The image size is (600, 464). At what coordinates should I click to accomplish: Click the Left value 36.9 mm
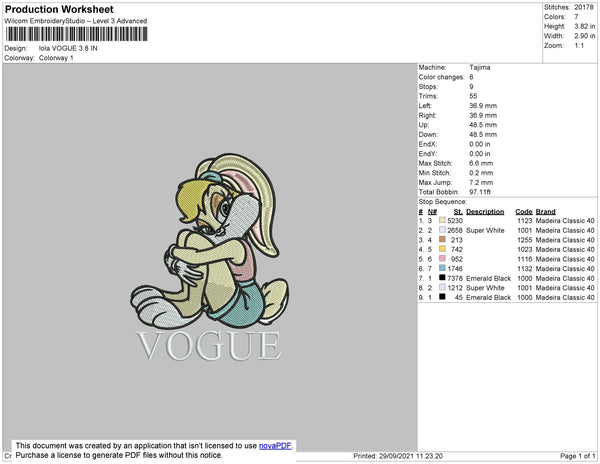[483, 106]
